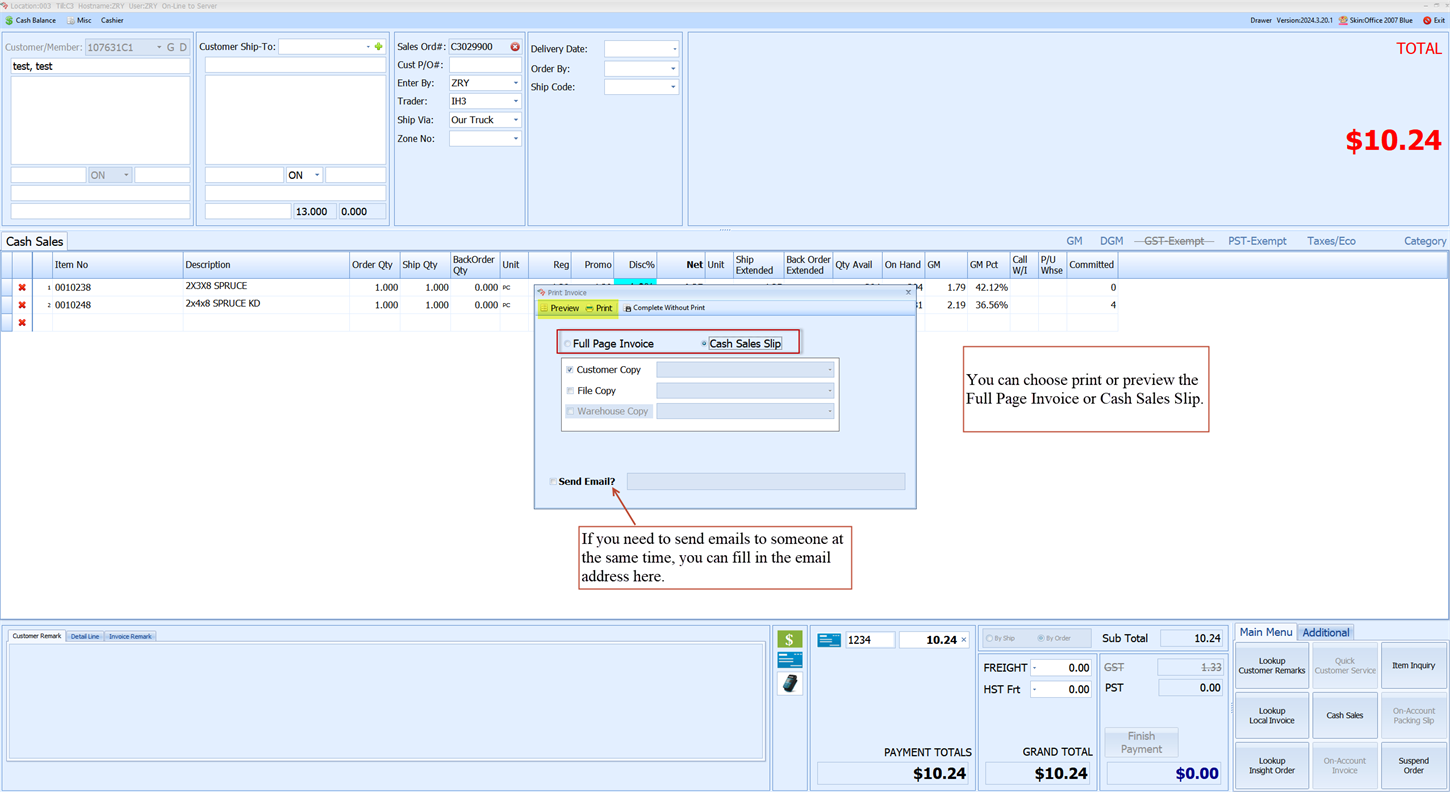The image size is (1450, 792).
Task: Select the debit terminal pinpad icon
Action: (x=789, y=683)
